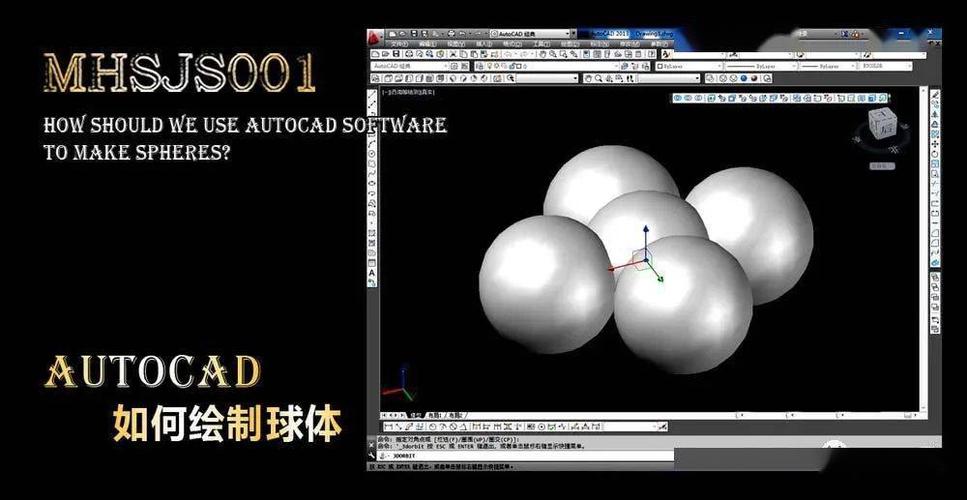Click the horizontal scrollbar below the viewport
The image size is (967, 500).
[700, 414]
